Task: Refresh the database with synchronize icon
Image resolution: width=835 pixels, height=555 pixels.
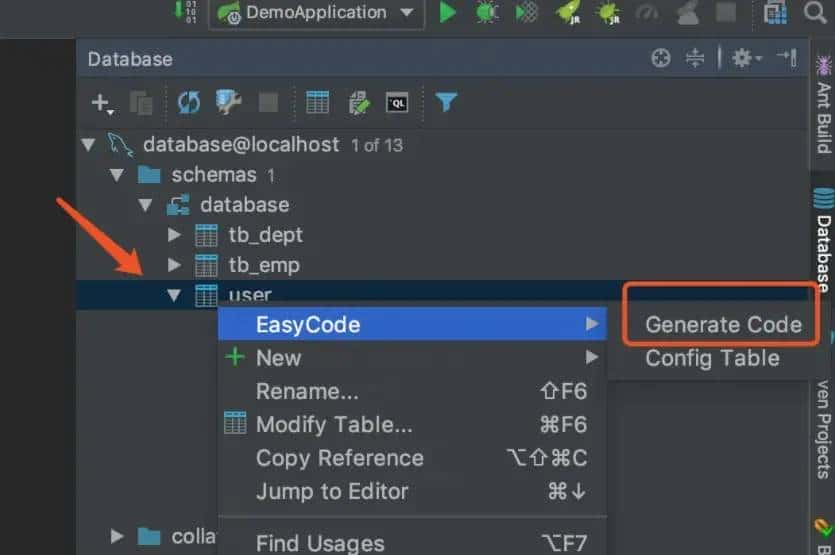Action: pyautogui.click(x=189, y=102)
